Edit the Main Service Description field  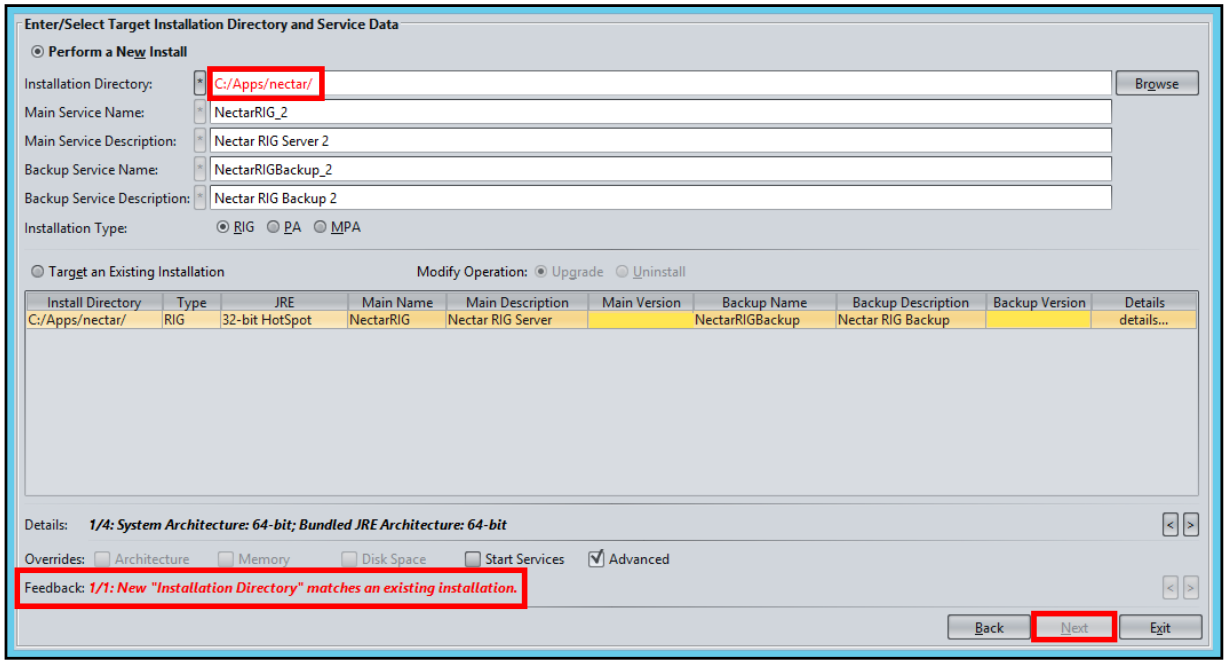click(x=660, y=141)
